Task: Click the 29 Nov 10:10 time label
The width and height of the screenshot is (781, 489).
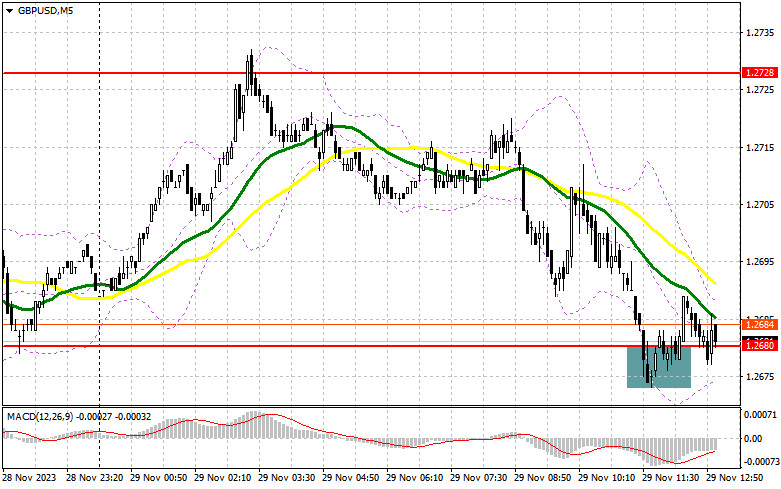Action: tap(607, 478)
